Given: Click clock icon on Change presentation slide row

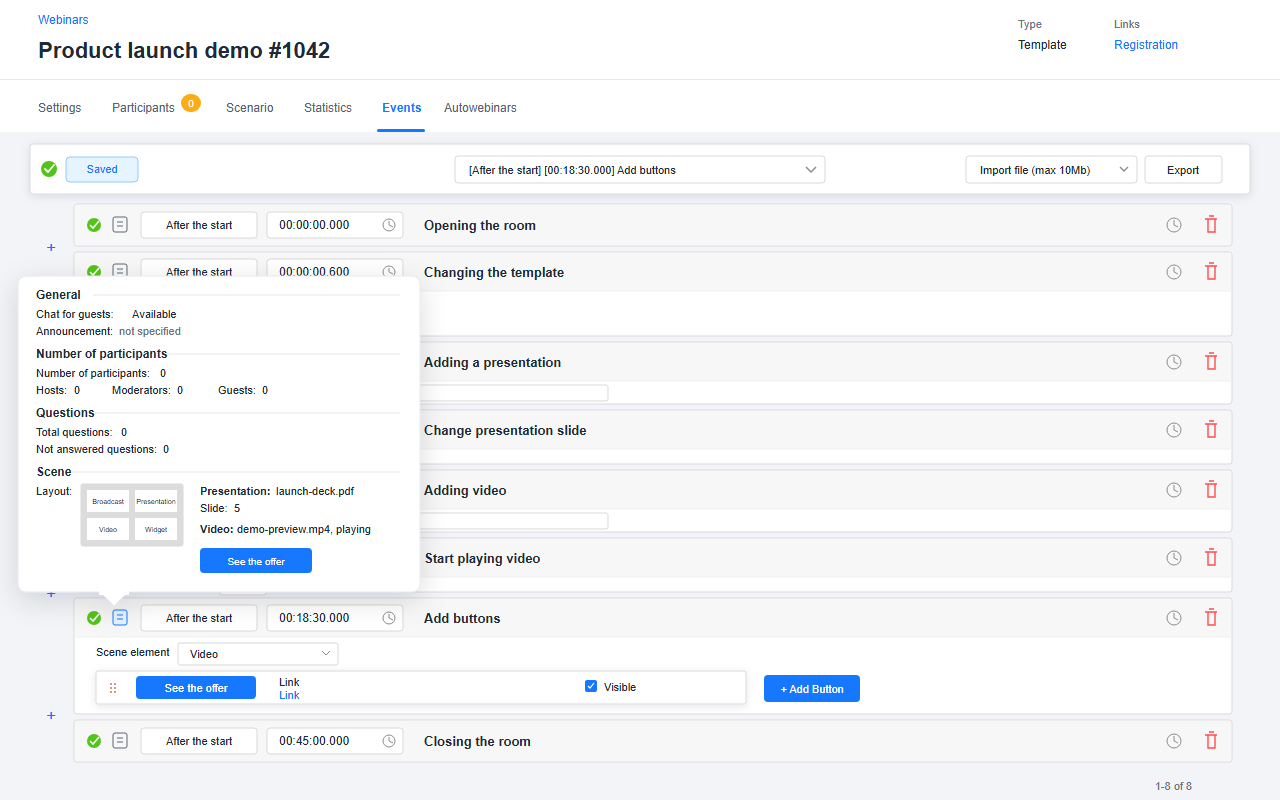Looking at the screenshot, I should point(1174,430).
